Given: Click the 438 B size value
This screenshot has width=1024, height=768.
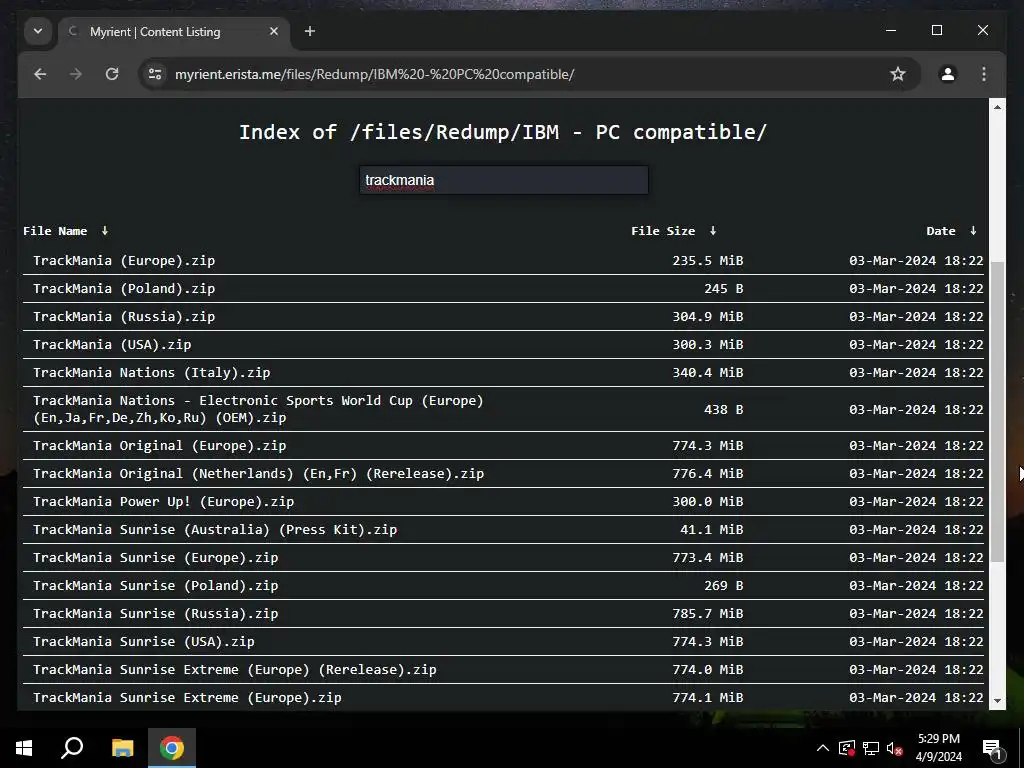Looking at the screenshot, I should [x=724, y=409].
